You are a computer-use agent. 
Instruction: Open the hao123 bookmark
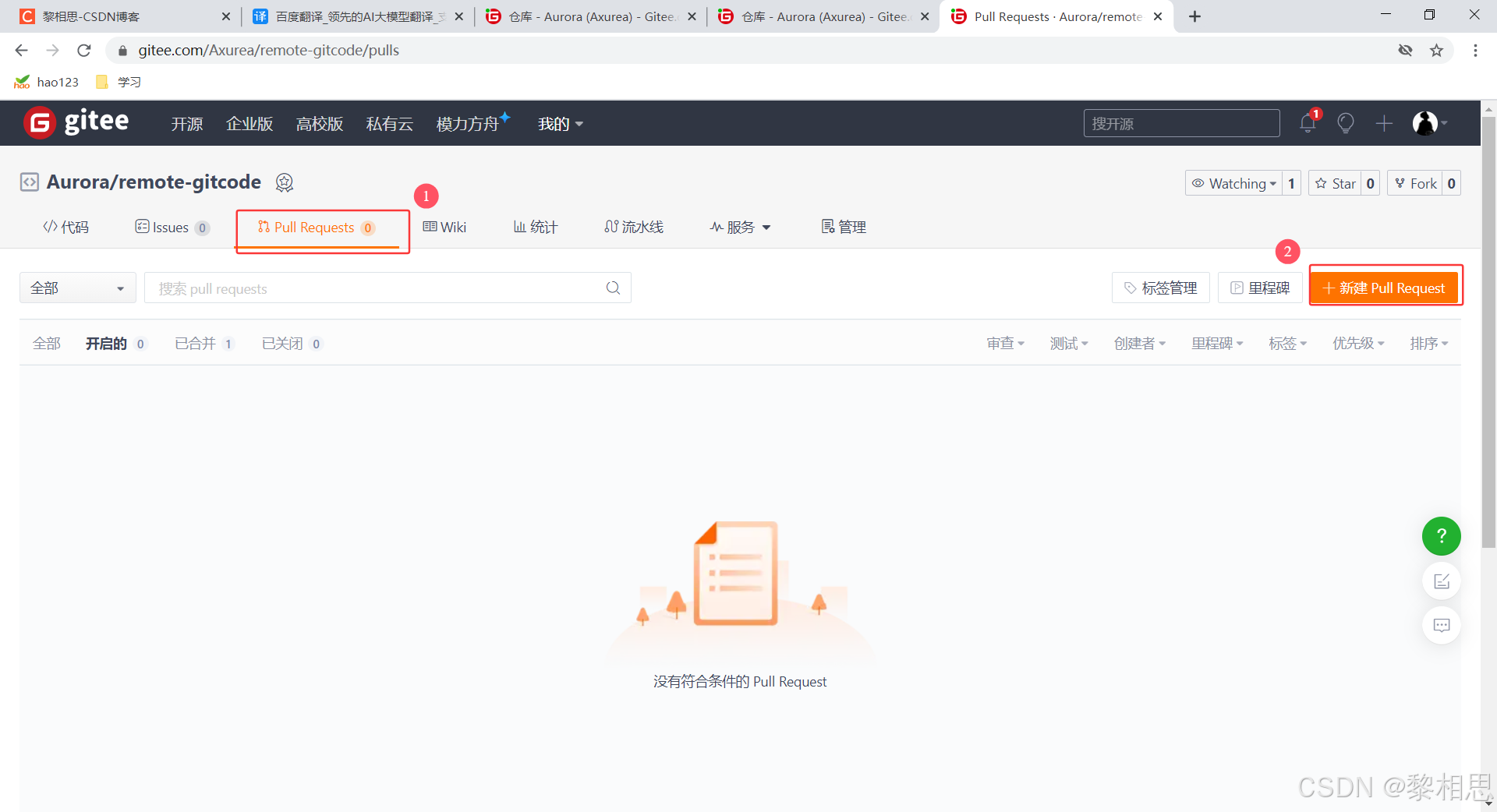[x=47, y=82]
